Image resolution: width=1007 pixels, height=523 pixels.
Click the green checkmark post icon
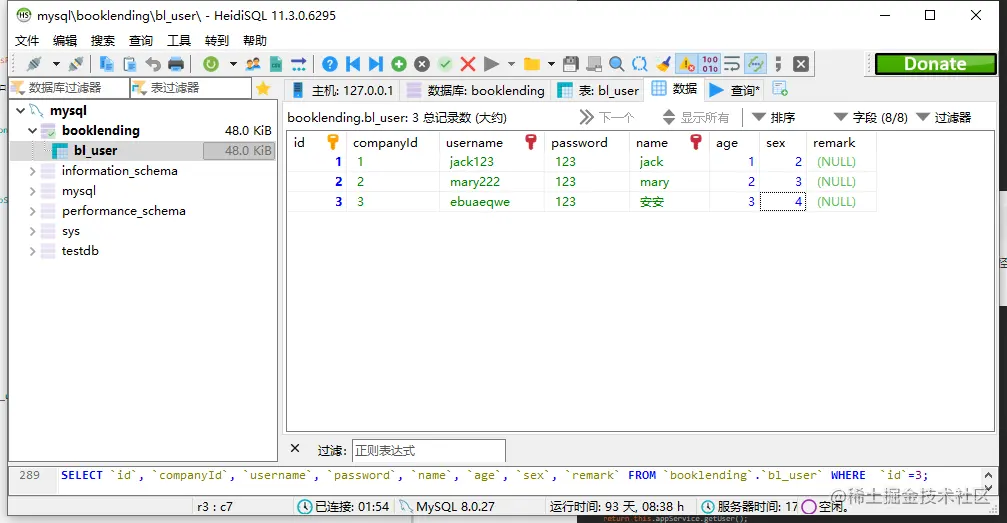pos(445,64)
